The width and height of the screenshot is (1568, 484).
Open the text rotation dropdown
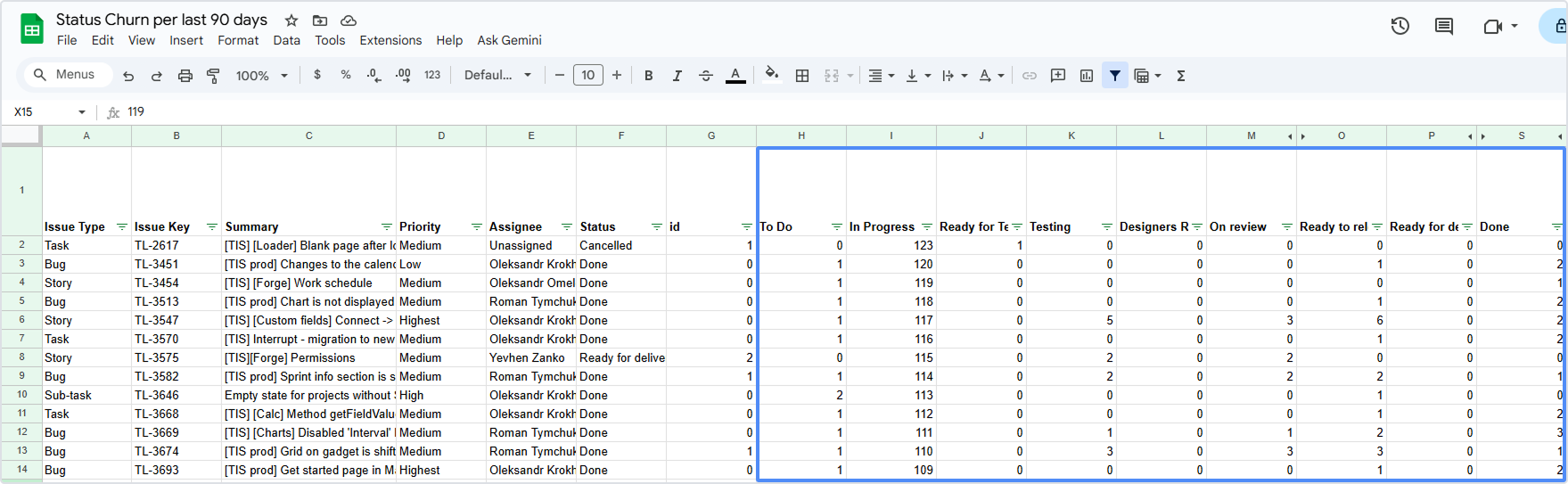click(x=991, y=76)
